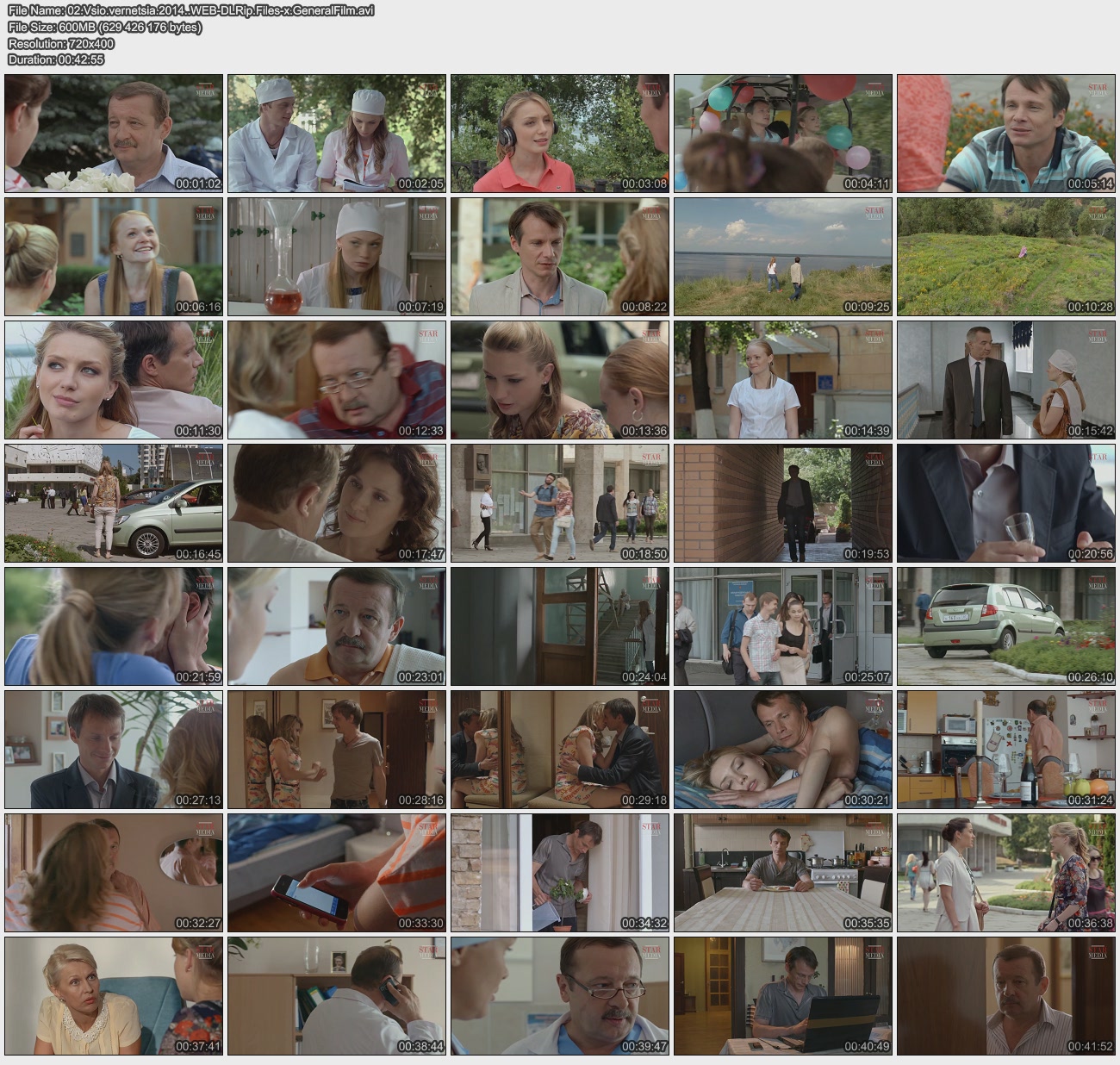Image resolution: width=1120 pixels, height=1065 pixels.
Task: Select the lab flask frame at 00:07:19
Action: tap(337, 257)
